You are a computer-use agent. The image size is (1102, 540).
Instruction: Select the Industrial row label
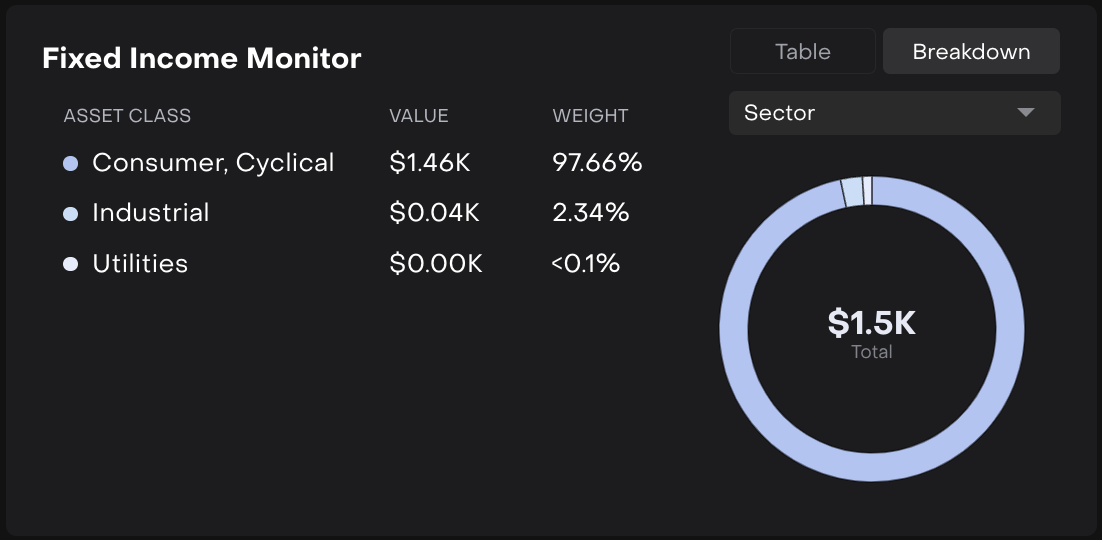(x=151, y=213)
